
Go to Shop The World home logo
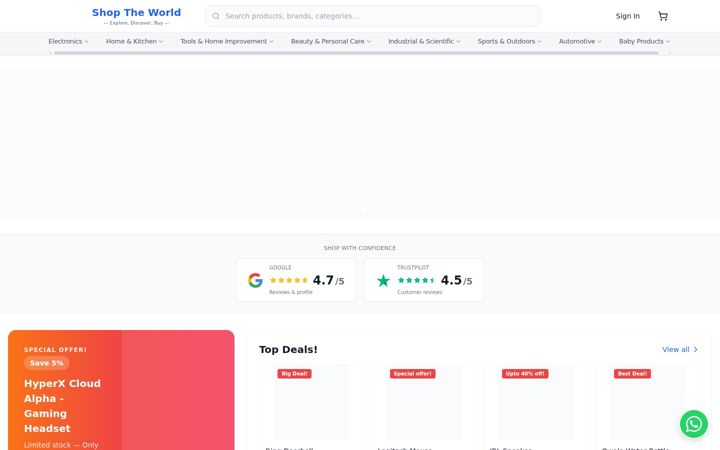(136, 16)
